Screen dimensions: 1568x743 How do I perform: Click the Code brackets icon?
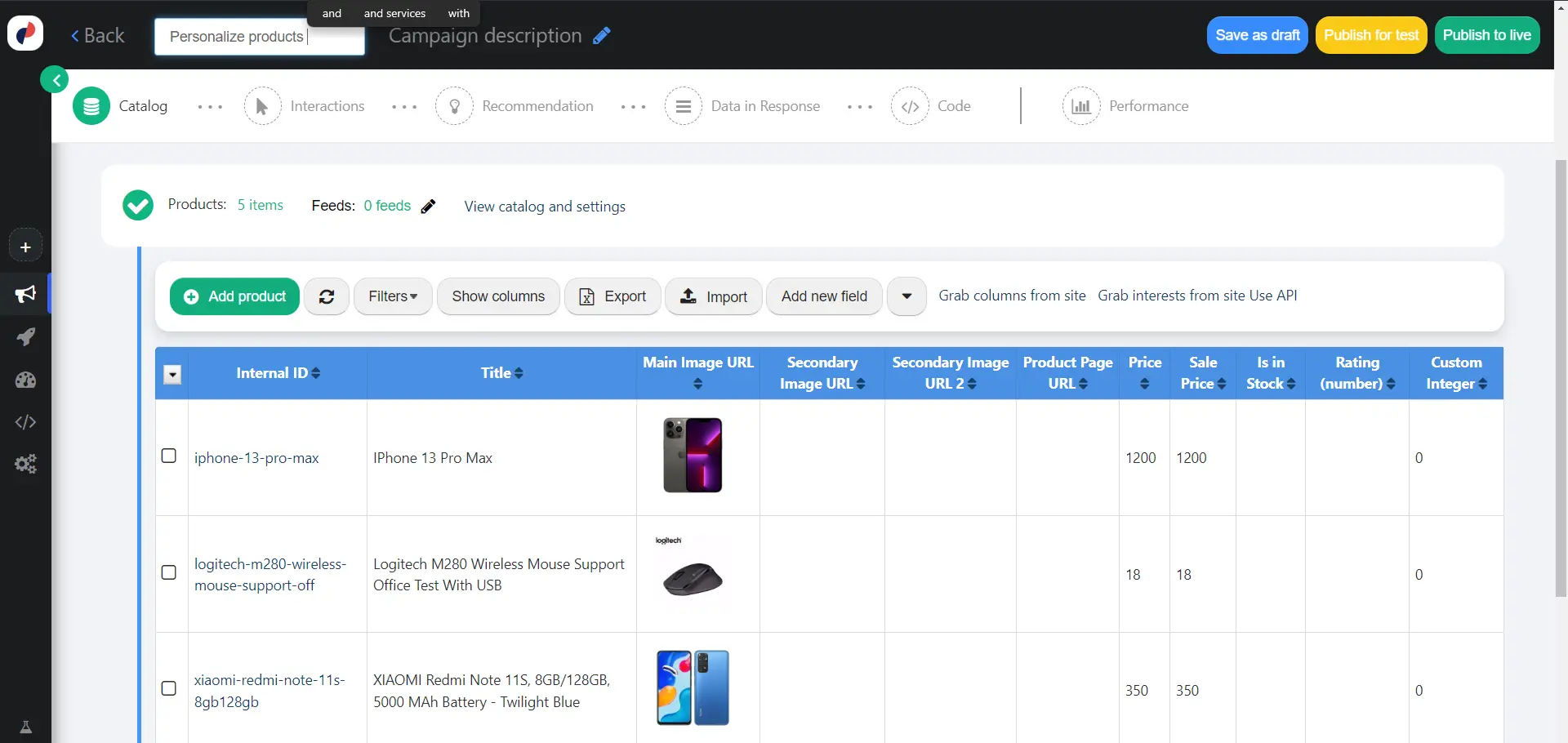click(x=910, y=106)
